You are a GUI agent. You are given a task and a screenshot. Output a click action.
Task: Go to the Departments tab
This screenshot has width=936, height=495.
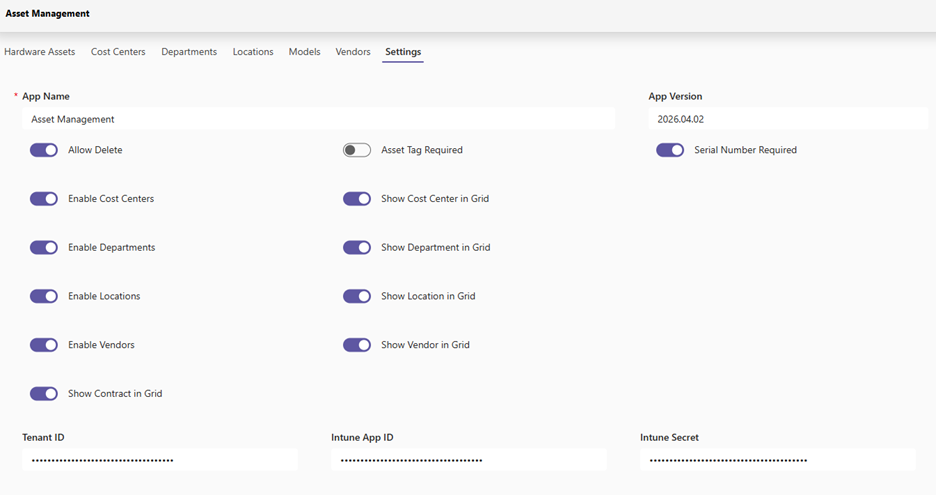(189, 52)
